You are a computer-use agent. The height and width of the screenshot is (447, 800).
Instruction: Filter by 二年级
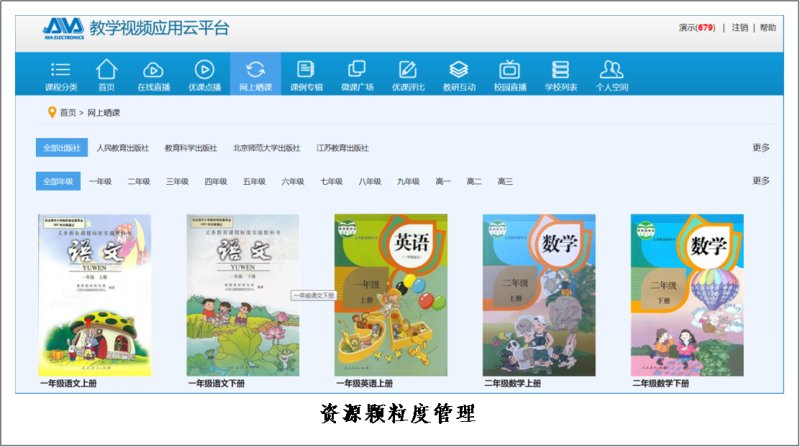click(139, 181)
